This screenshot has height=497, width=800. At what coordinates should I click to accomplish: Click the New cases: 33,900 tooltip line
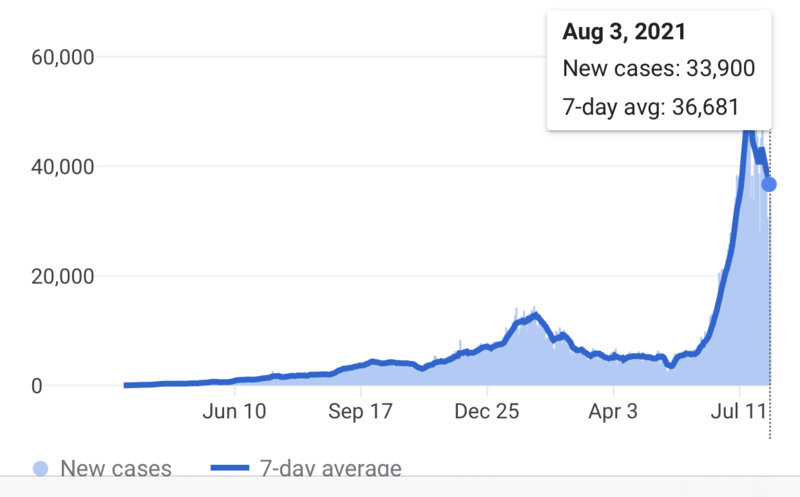658,69
